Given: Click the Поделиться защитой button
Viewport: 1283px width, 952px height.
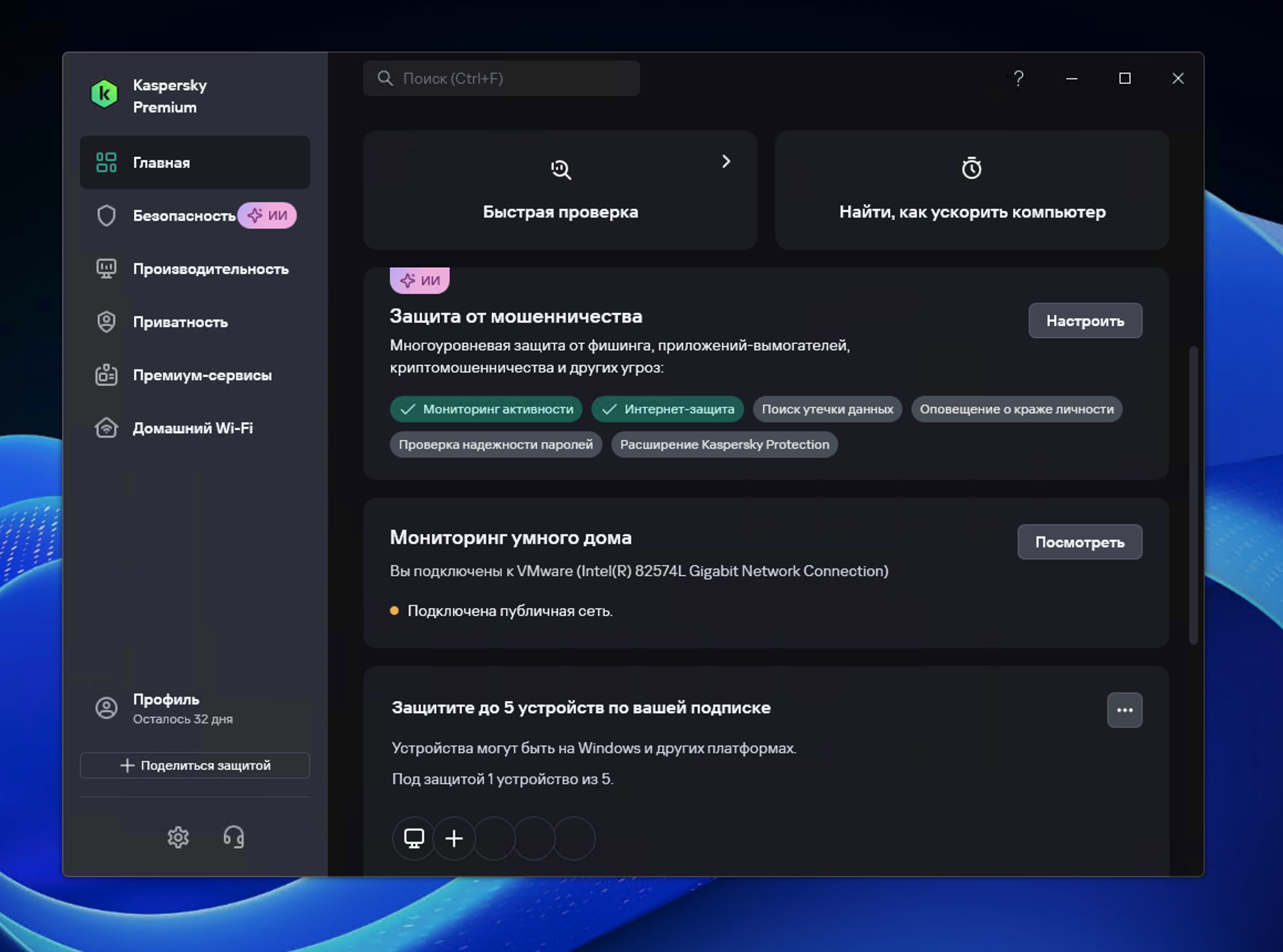Looking at the screenshot, I should click(195, 765).
